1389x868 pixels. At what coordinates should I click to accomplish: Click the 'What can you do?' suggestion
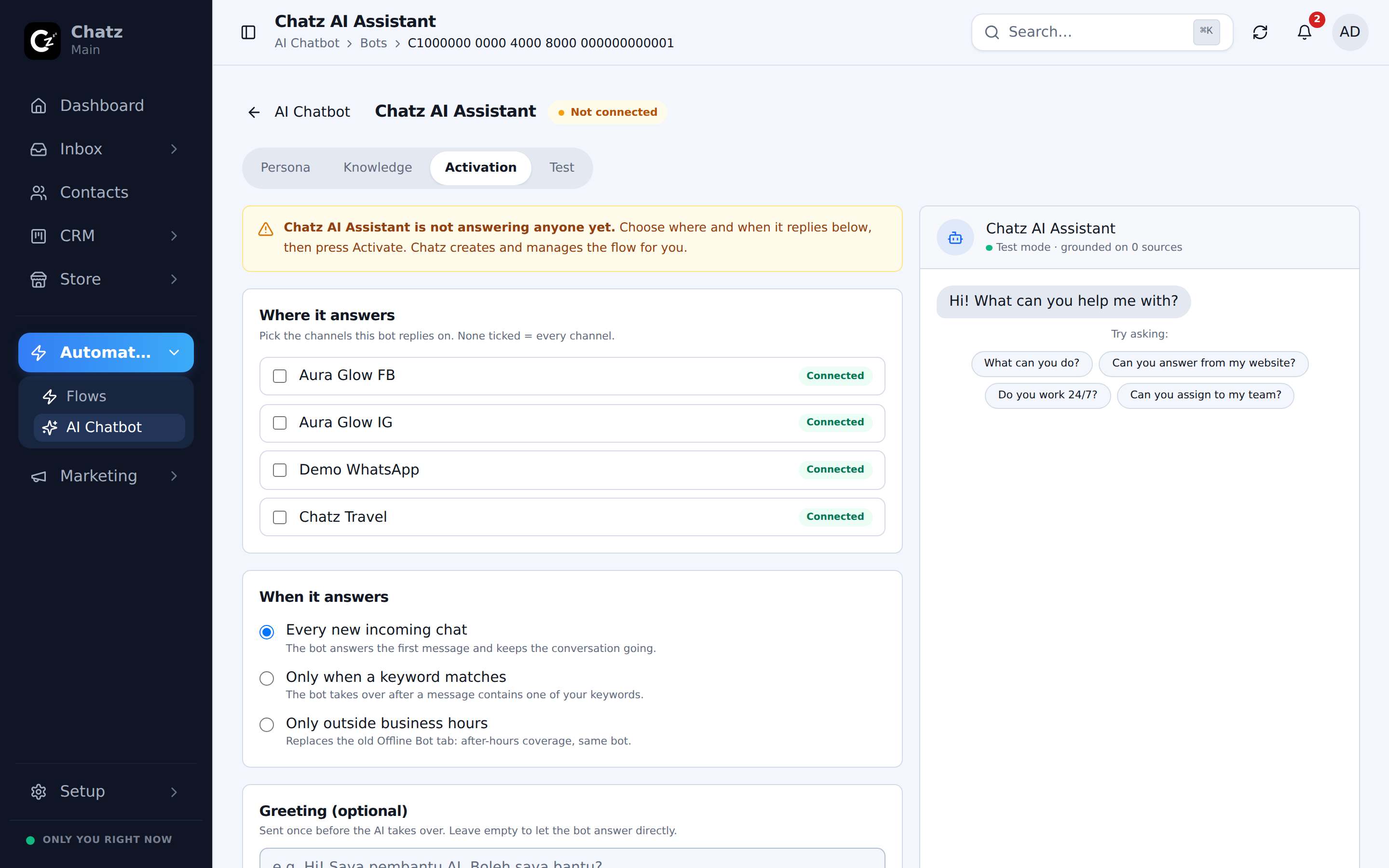pyautogui.click(x=1032, y=364)
